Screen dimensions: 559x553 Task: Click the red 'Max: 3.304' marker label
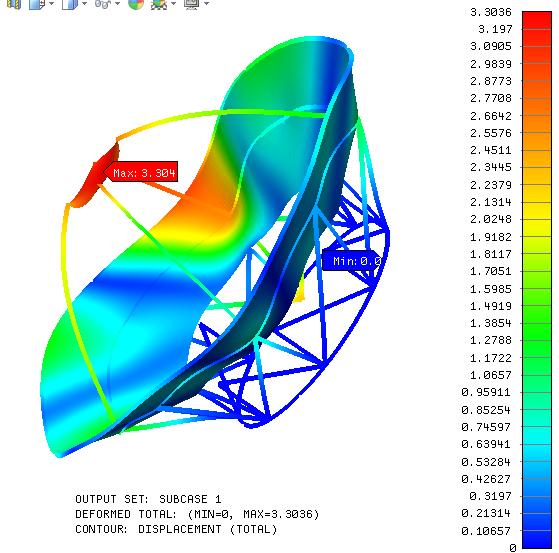142,172
